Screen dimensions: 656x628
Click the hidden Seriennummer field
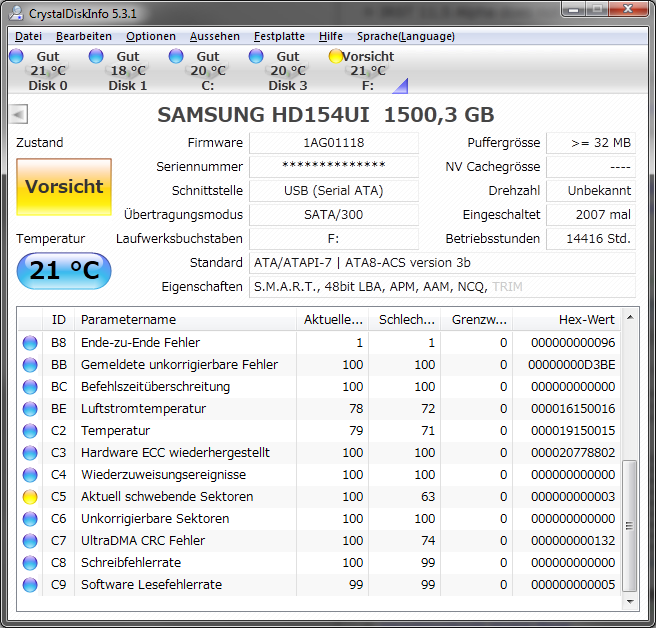334,167
